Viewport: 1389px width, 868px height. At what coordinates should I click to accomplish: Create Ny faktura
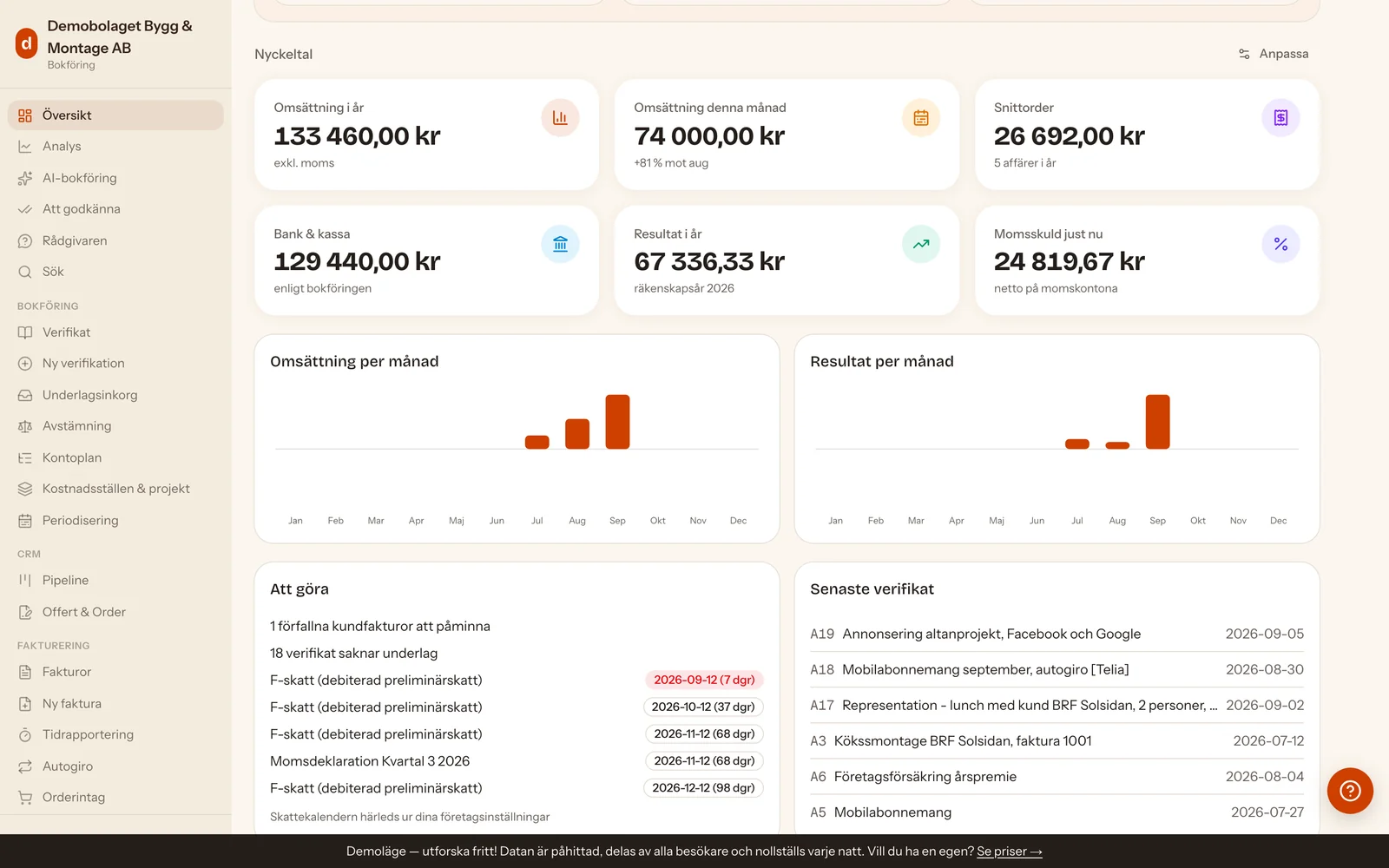(115, 703)
